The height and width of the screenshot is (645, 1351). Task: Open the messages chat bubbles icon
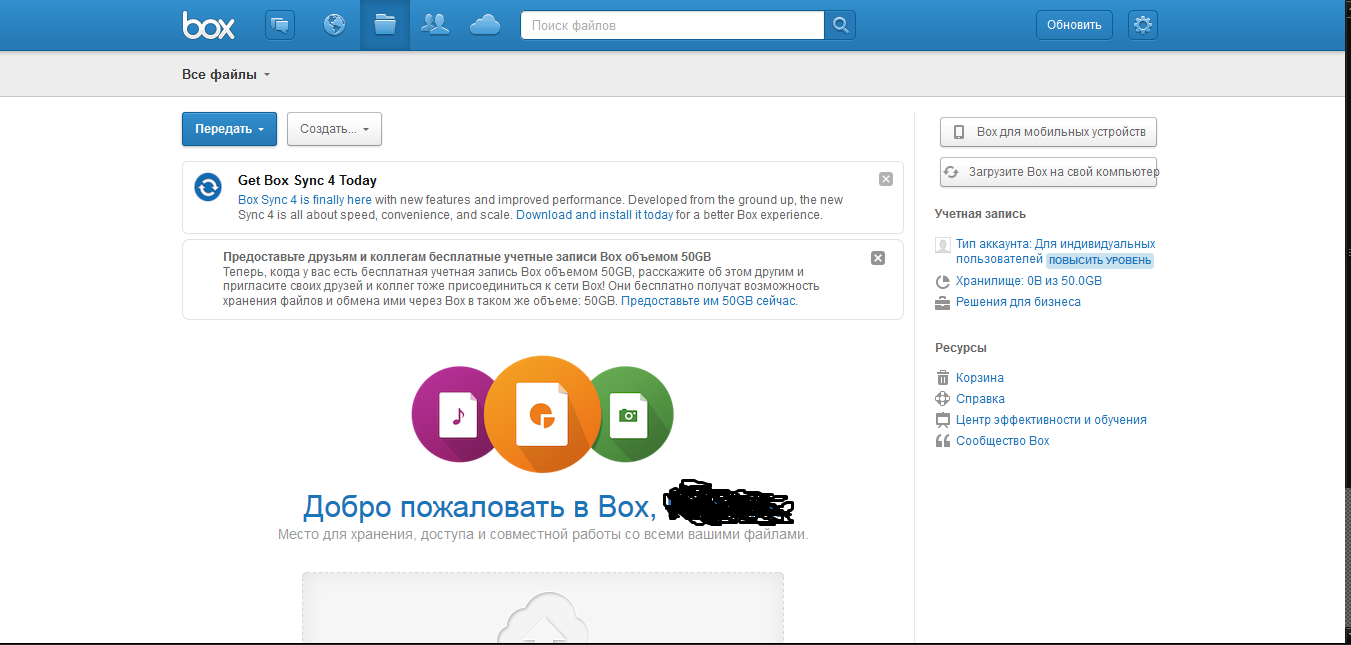click(x=280, y=25)
